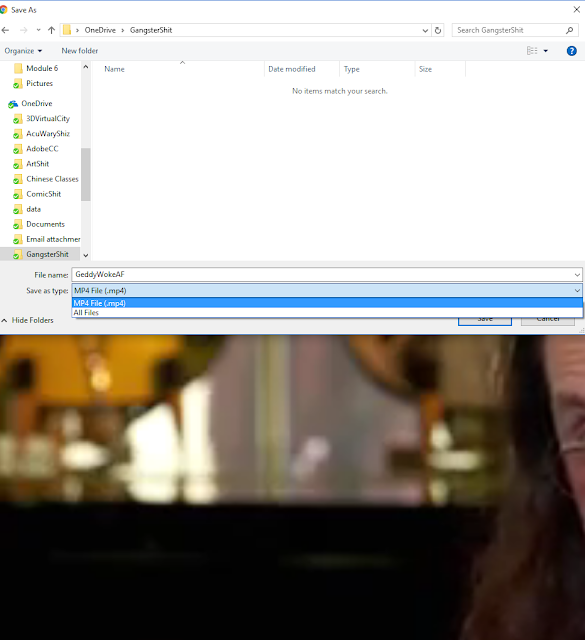Select OneDrive in the address breadcrumb
585x640 pixels.
(x=100, y=30)
